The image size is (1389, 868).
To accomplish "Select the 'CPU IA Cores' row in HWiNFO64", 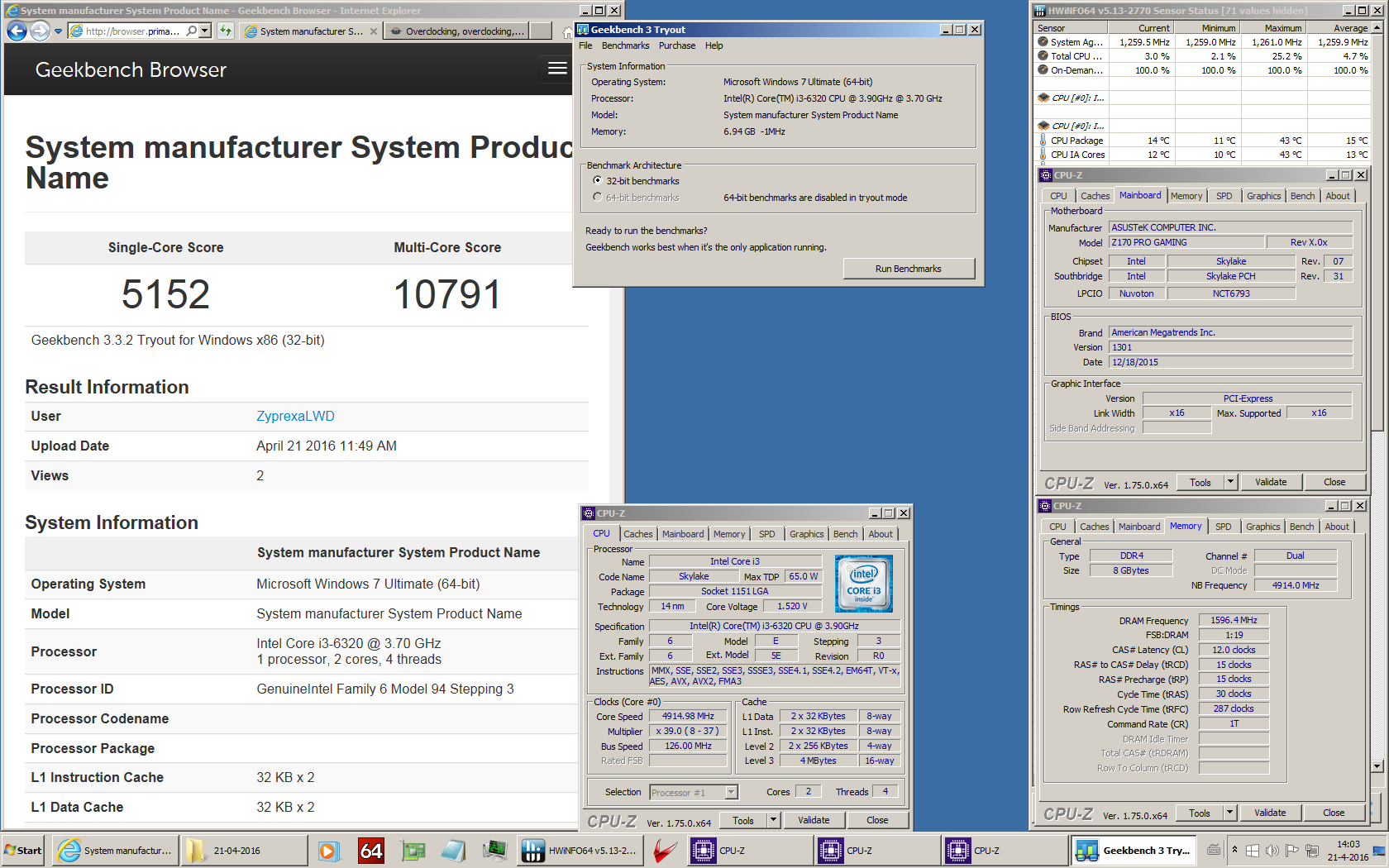I will click(x=1203, y=155).
